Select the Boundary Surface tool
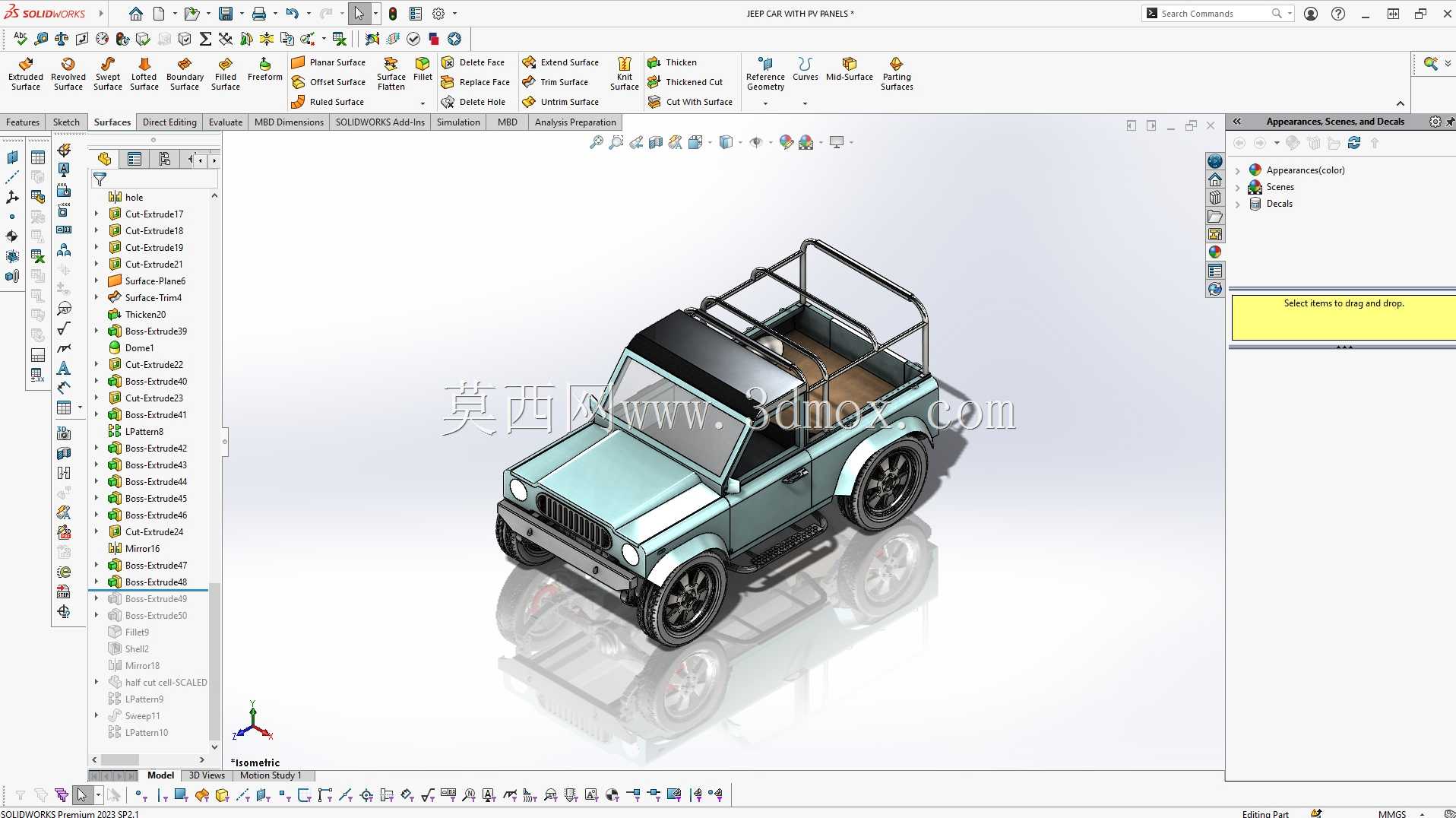1456x818 pixels. (x=185, y=74)
